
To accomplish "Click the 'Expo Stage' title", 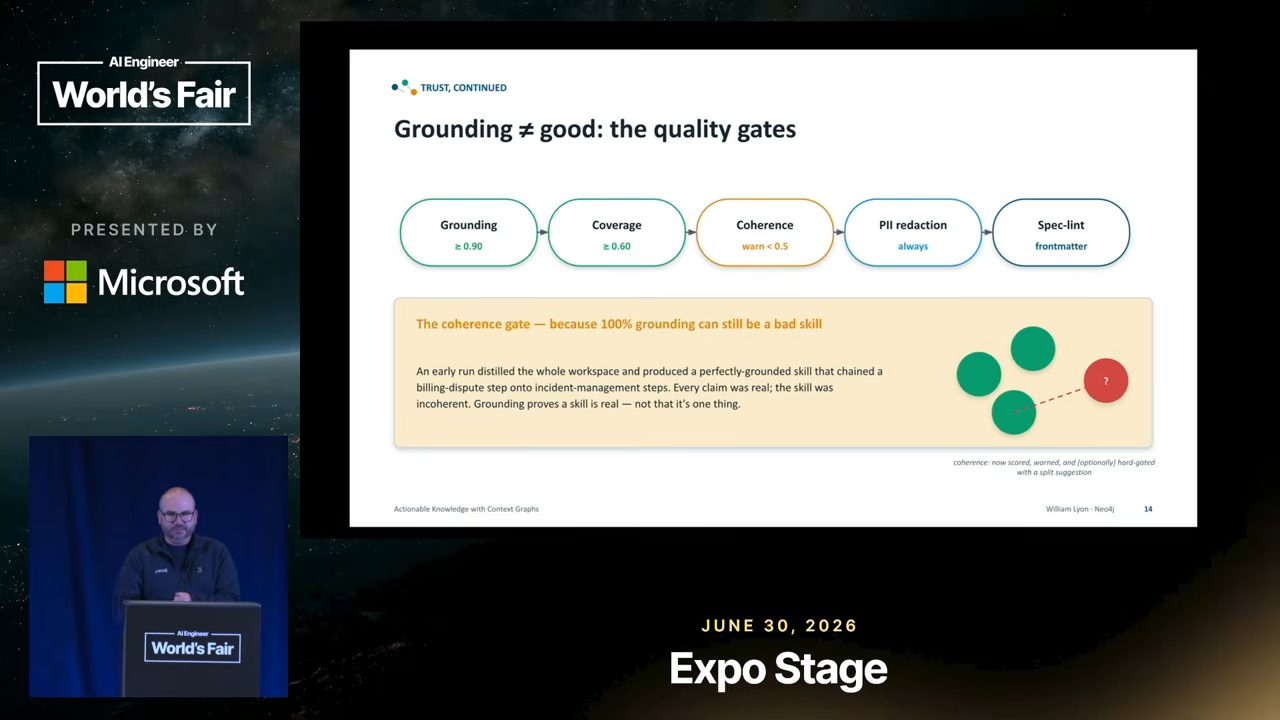I will [778, 669].
